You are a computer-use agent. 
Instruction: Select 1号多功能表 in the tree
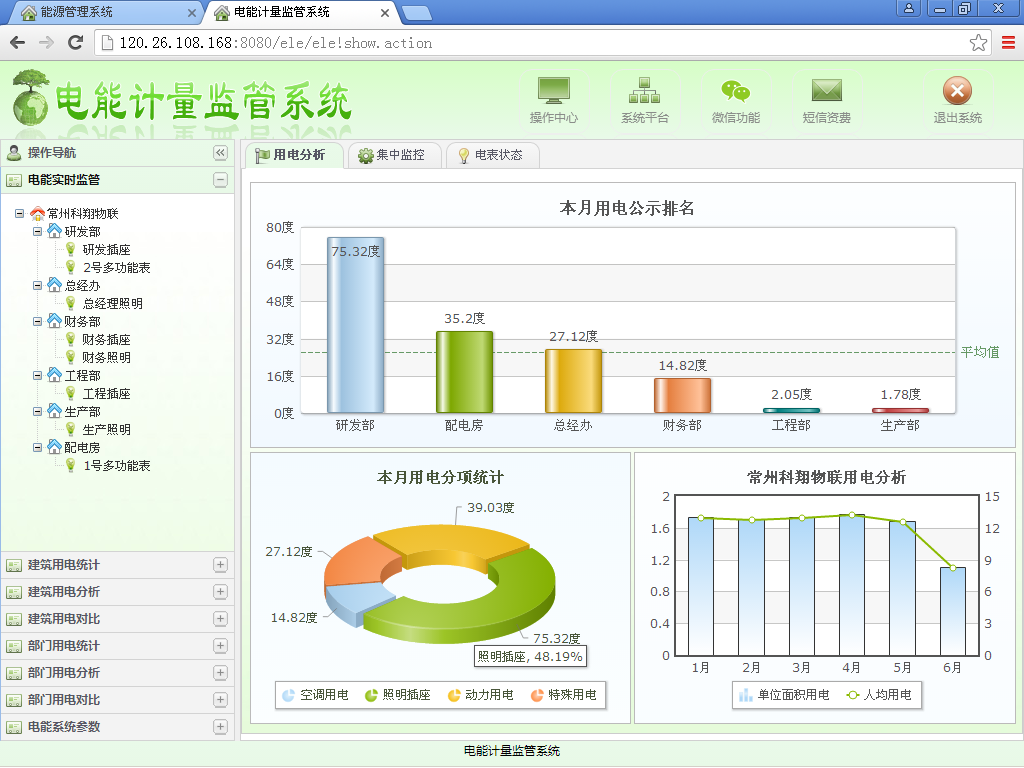click(x=116, y=465)
